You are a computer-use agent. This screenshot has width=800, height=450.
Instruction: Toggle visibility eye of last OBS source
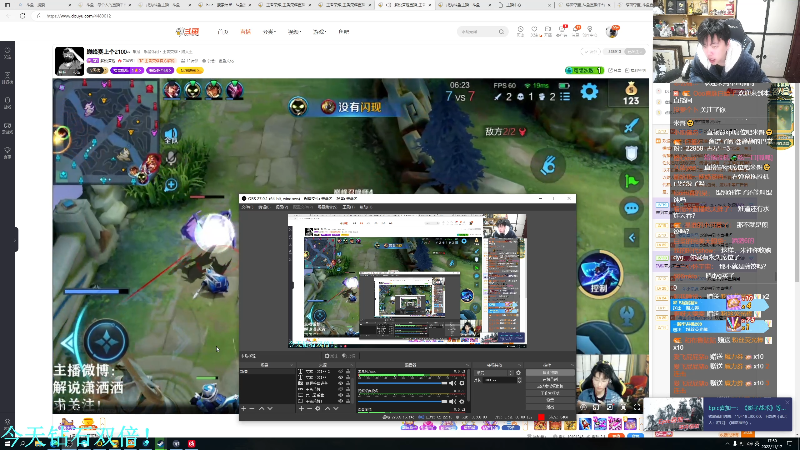[x=340, y=401]
